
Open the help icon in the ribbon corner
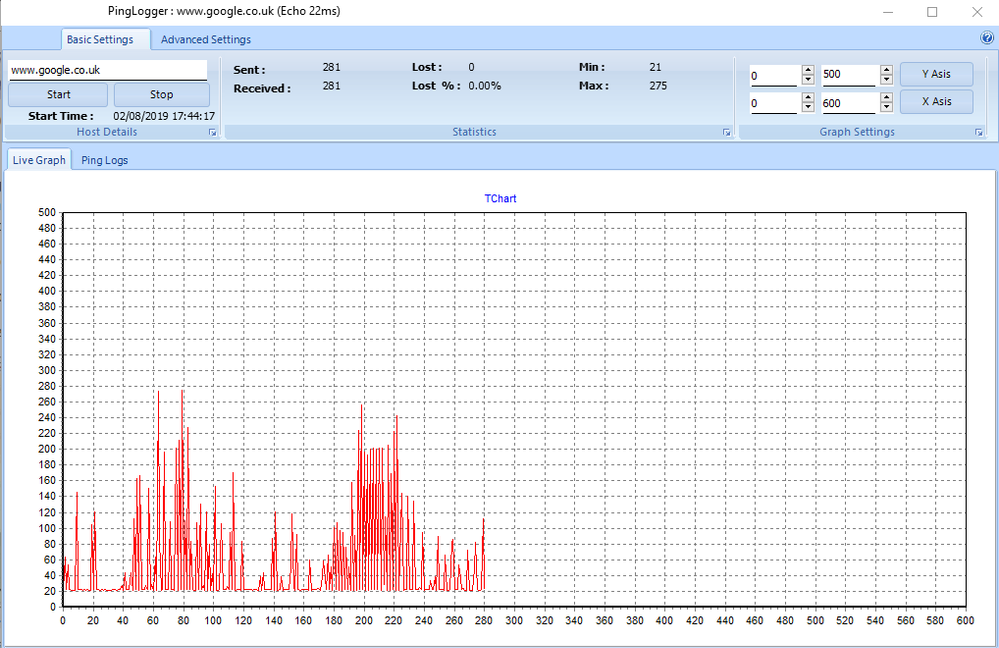pos(987,39)
